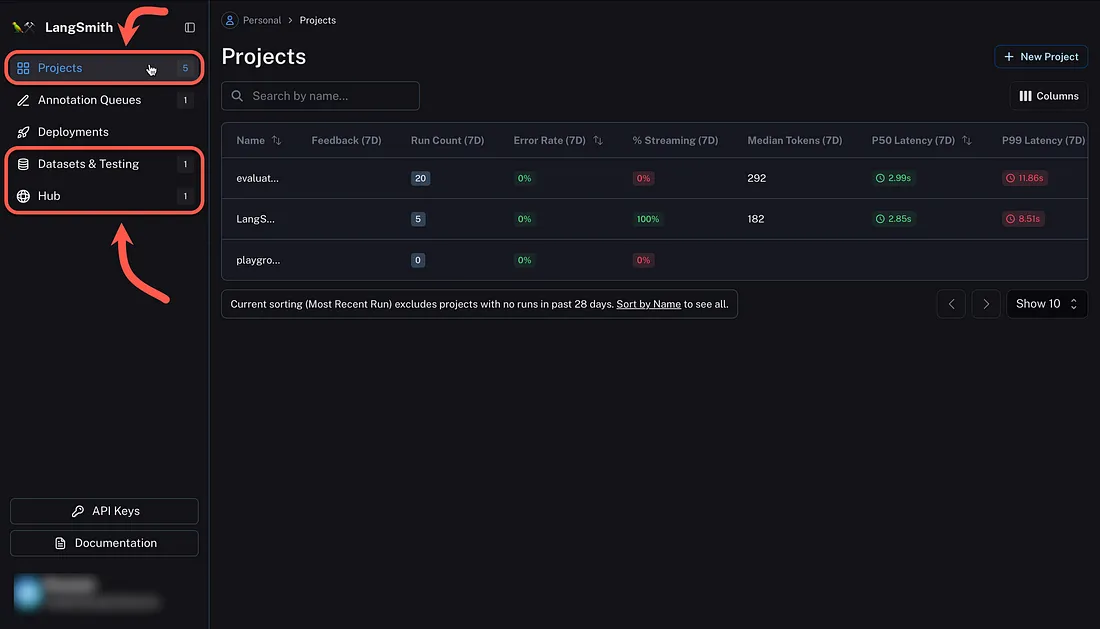The width and height of the screenshot is (1100, 629).
Task: Click the Sort by Name link
Action: [x=648, y=304]
